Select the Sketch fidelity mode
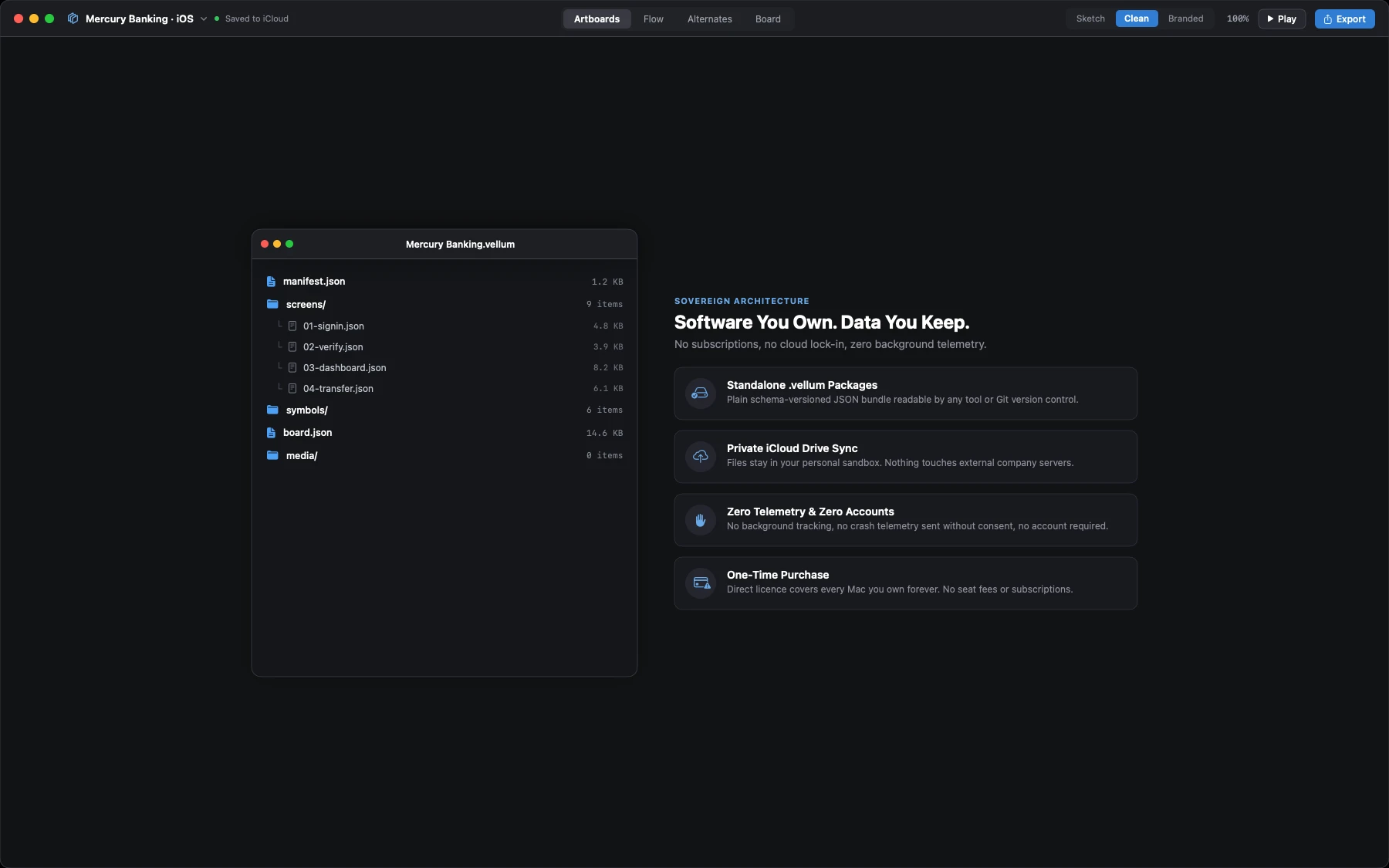The width and height of the screenshot is (1389, 868). point(1090,19)
